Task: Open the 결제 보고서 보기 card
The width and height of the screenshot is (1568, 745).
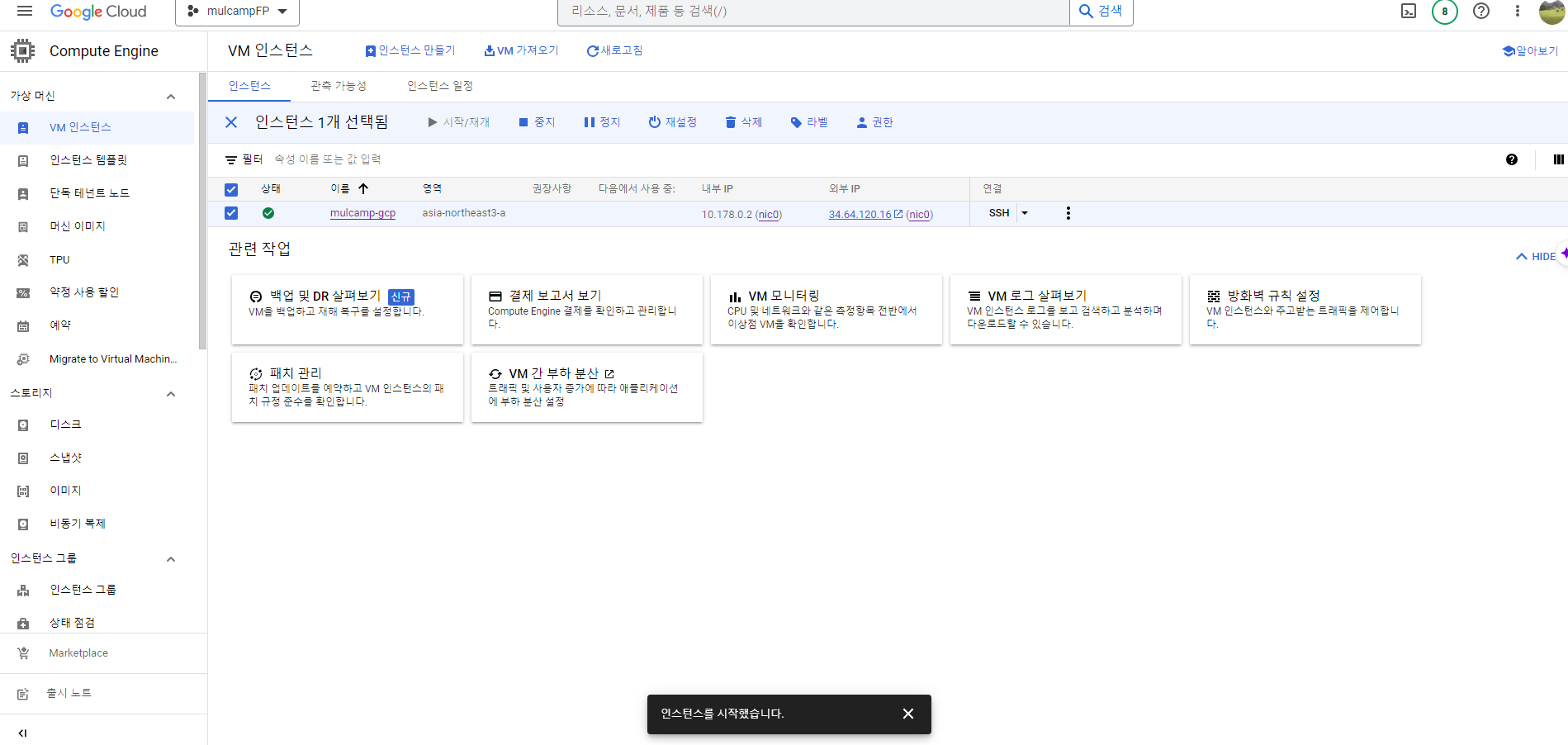Action: tap(587, 310)
